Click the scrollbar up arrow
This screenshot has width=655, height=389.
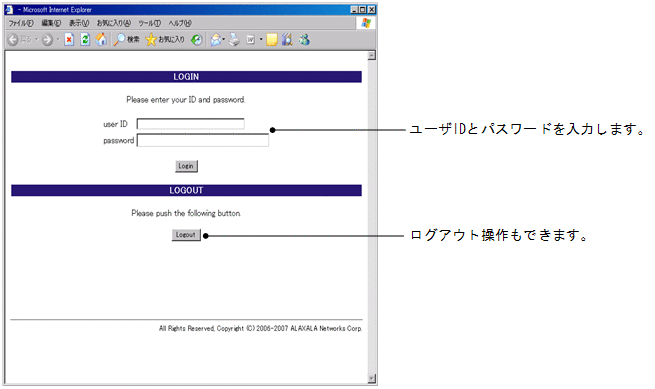coord(372,56)
